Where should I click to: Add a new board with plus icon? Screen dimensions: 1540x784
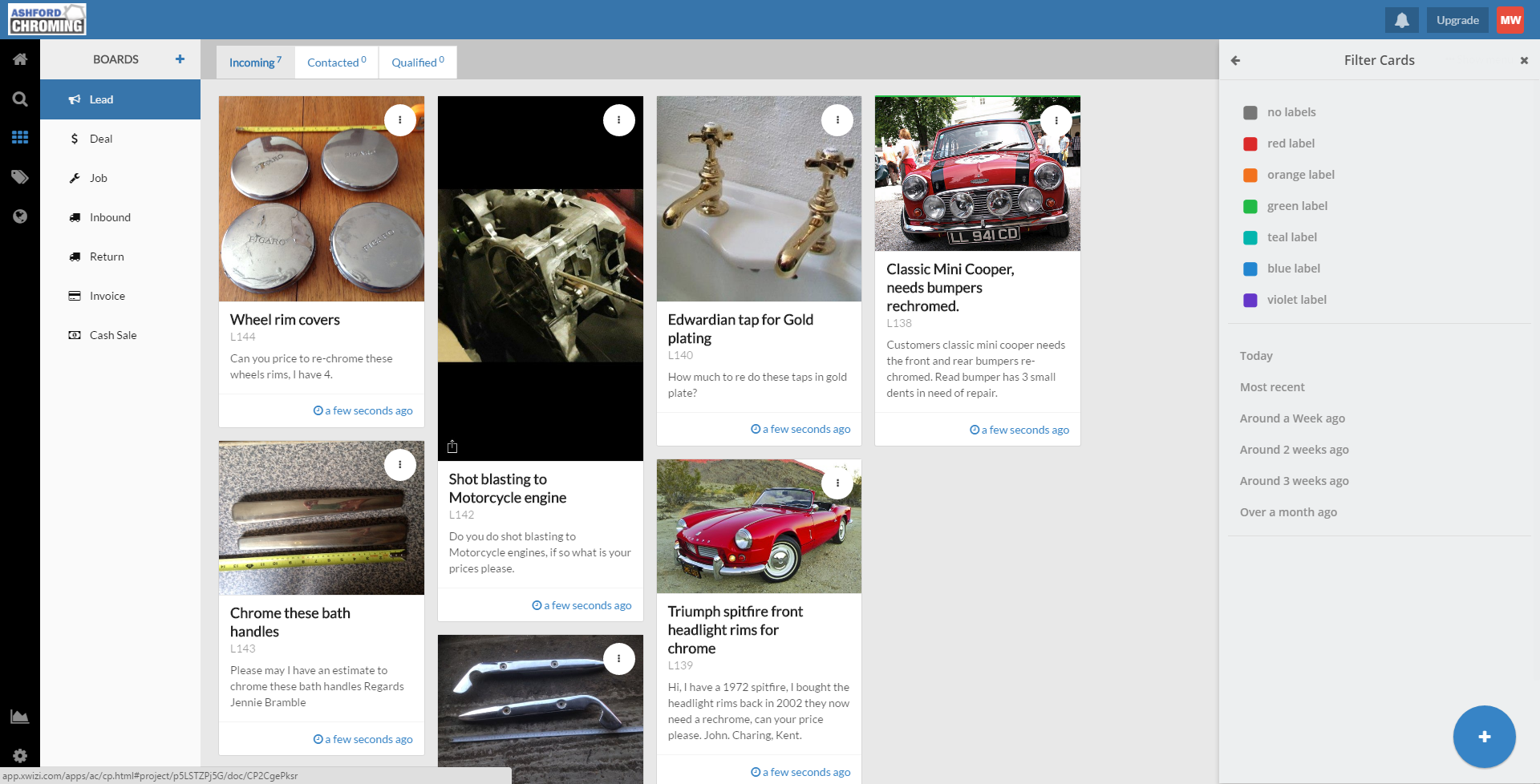pos(180,59)
